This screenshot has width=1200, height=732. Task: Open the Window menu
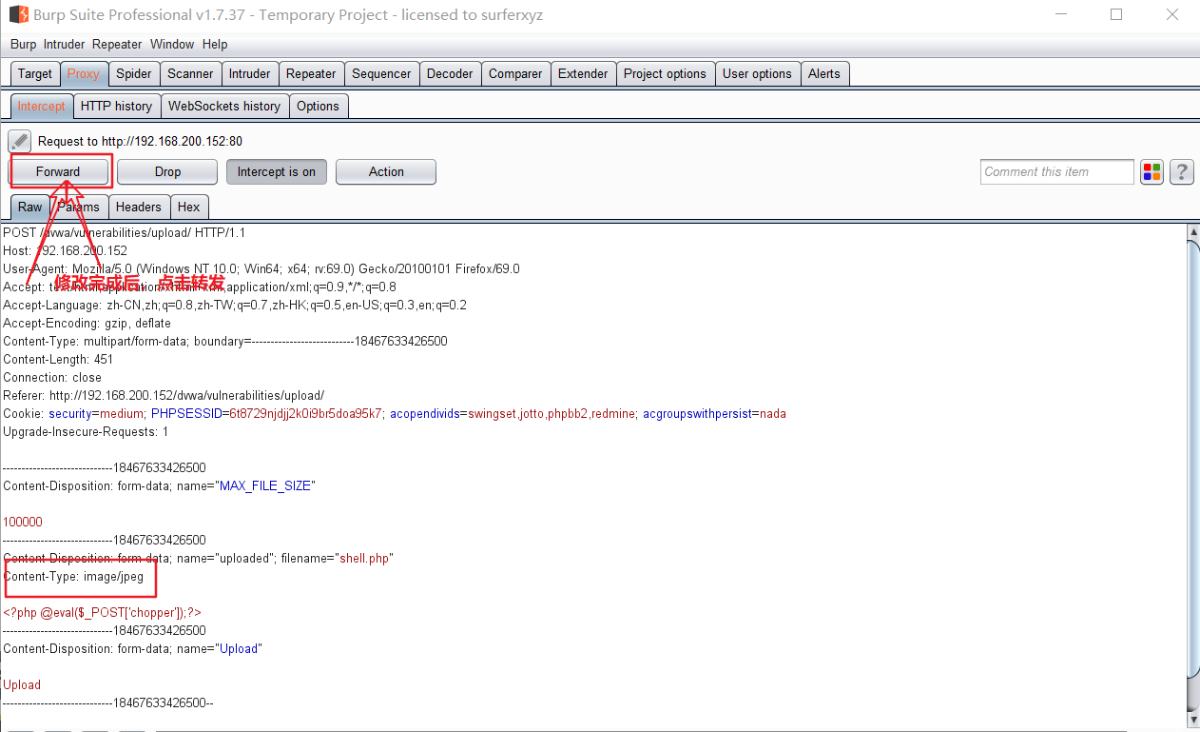click(172, 44)
